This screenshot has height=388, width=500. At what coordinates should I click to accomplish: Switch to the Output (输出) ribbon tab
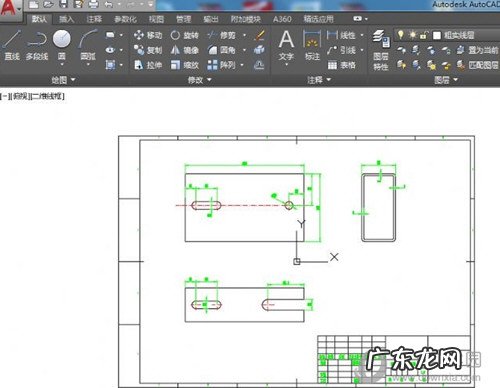(x=211, y=19)
